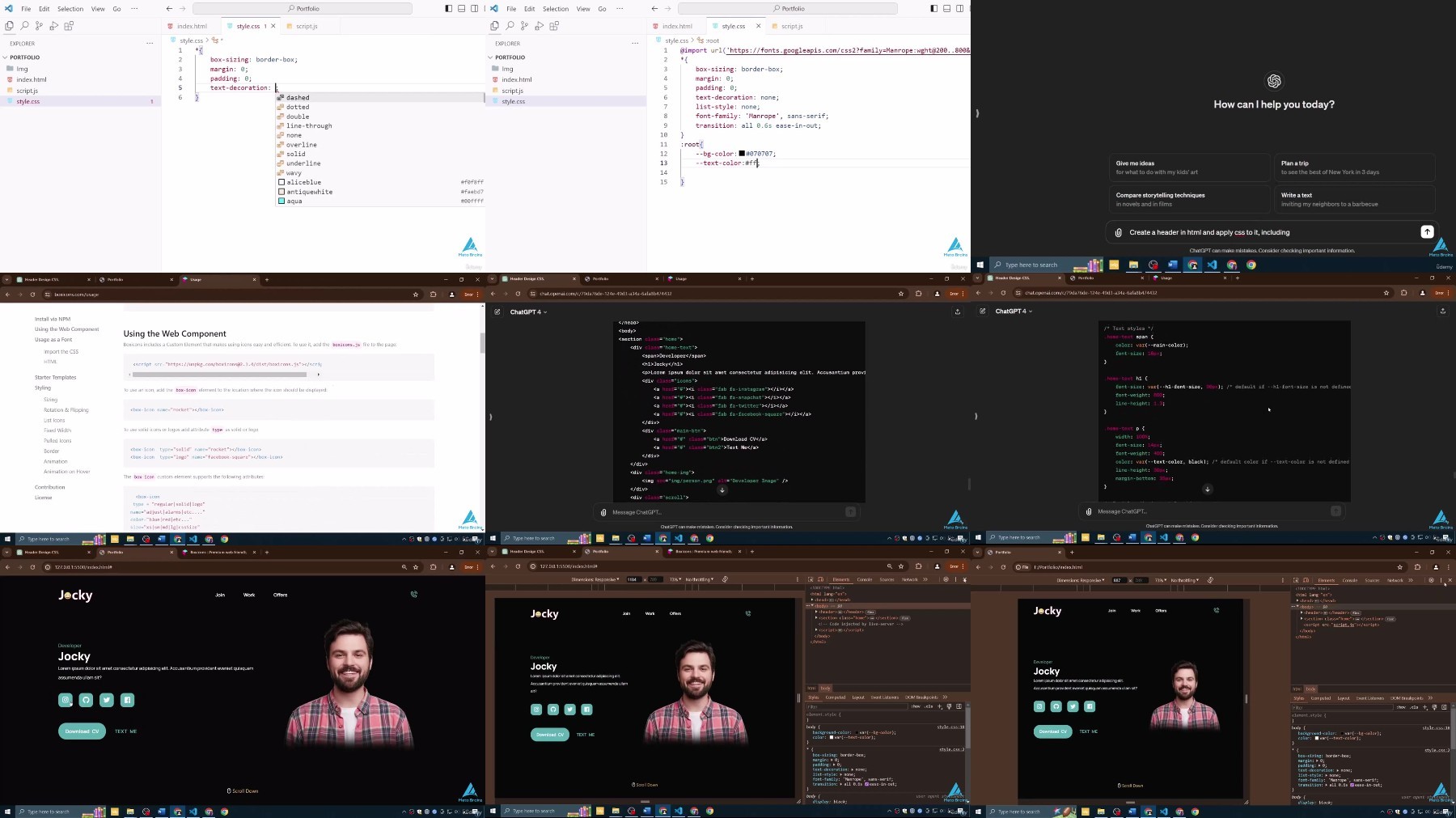Open File Explorer from ChatGPT home screen's taskbar
The image size is (1456, 818).
point(1133,265)
